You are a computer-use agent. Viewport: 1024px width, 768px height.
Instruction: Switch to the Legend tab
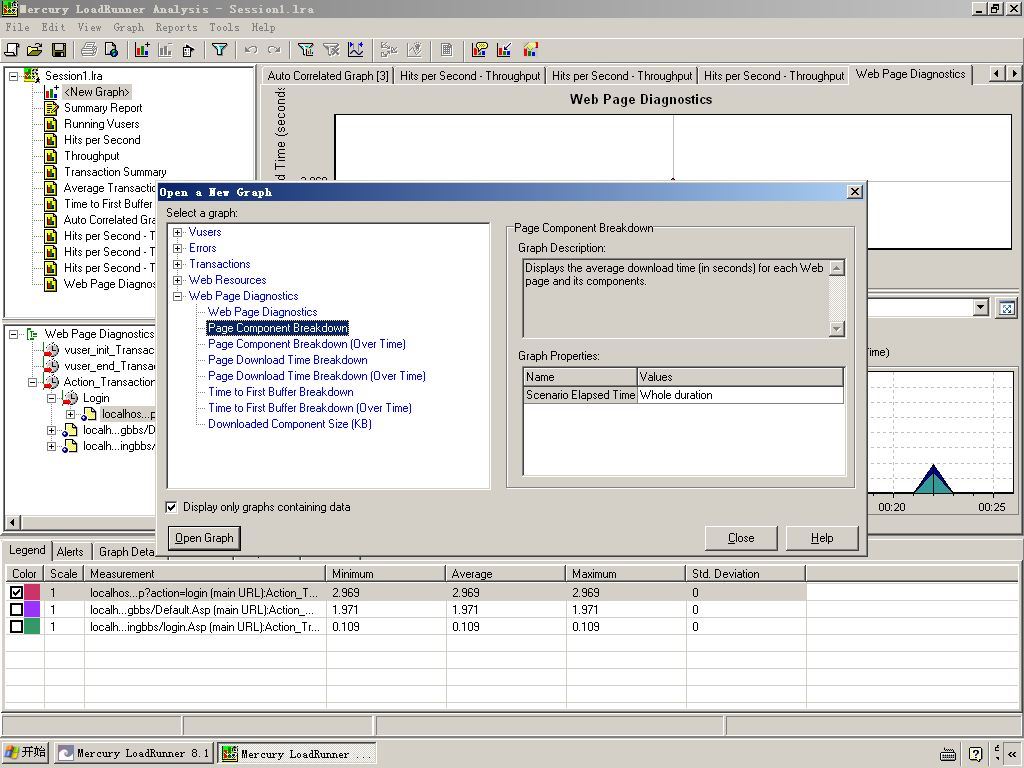pos(27,551)
